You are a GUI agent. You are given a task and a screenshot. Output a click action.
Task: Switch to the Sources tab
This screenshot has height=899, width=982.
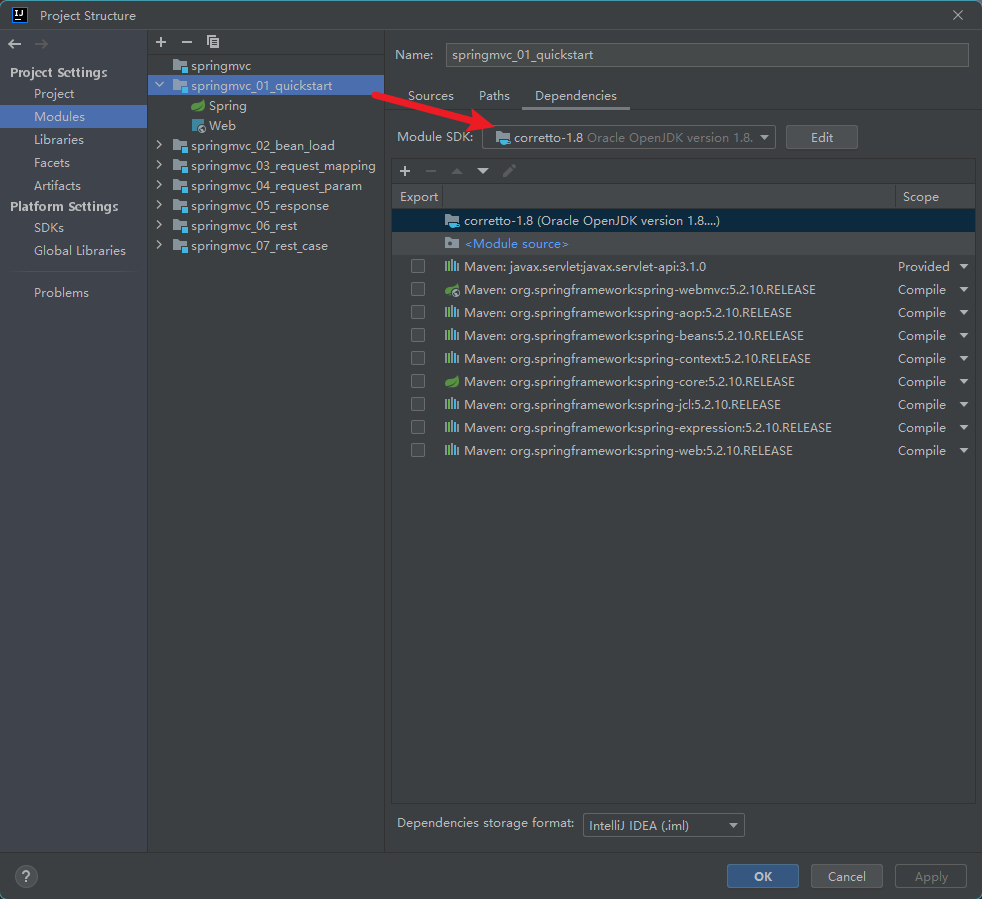click(x=431, y=96)
